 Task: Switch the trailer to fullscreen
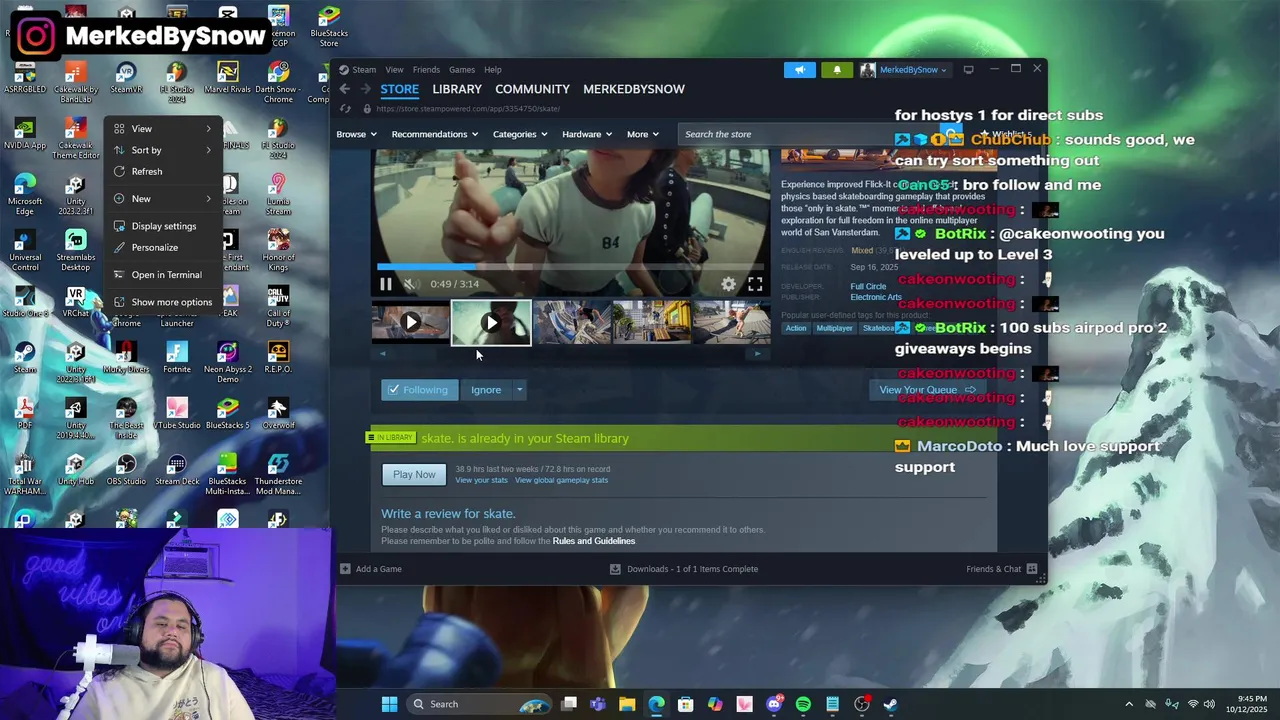click(x=756, y=284)
